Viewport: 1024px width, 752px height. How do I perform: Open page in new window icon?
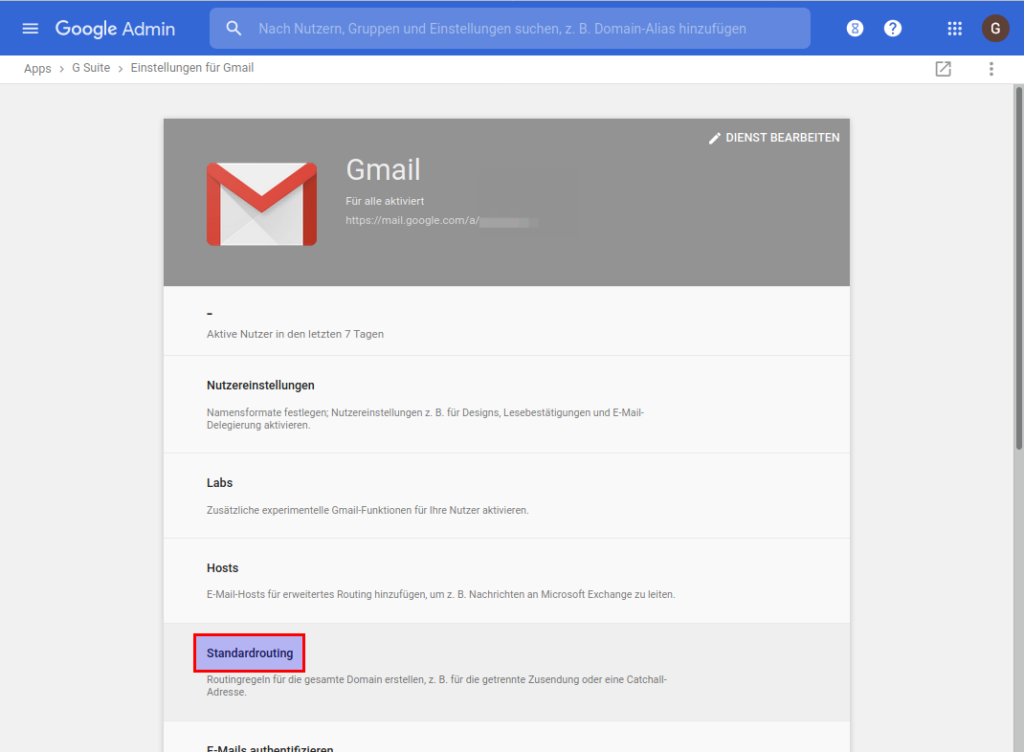pos(943,69)
